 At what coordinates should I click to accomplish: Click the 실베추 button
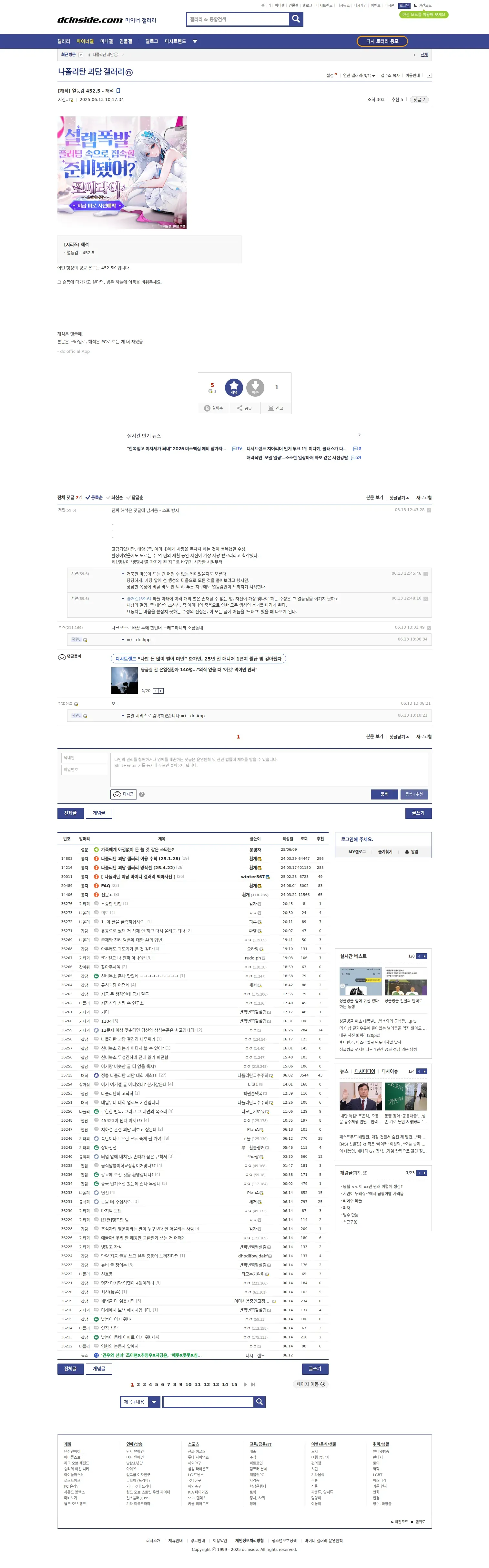(x=214, y=408)
